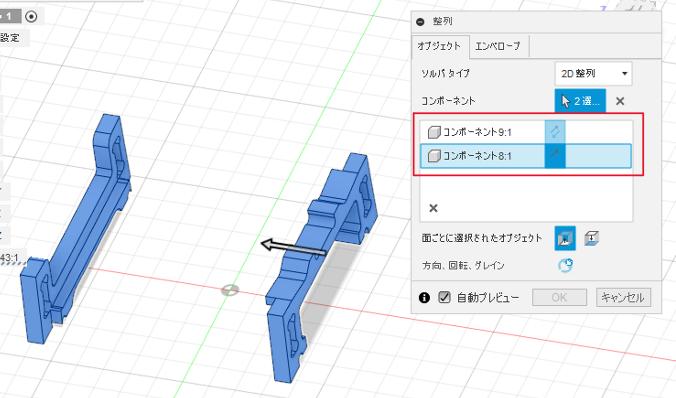Remove the list item with the X below it
This screenshot has width=676, height=398.
[x=433, y=208]
